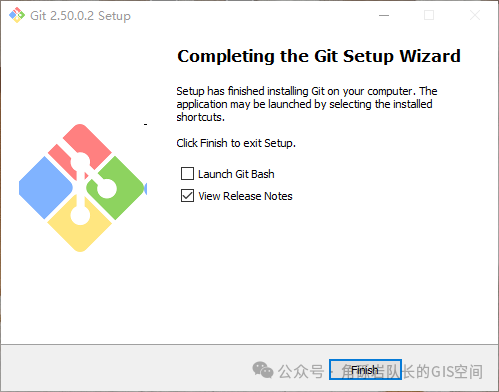499x392 pixels.
Task: Close the Git Setup window
Action: click(x=475, y=15)
